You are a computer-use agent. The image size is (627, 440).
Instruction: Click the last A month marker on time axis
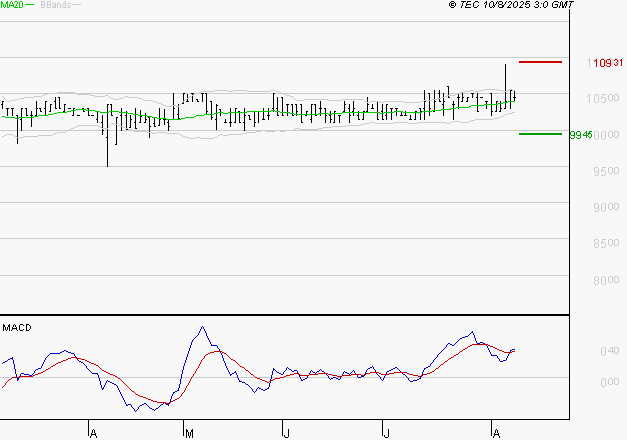(495, 433)
